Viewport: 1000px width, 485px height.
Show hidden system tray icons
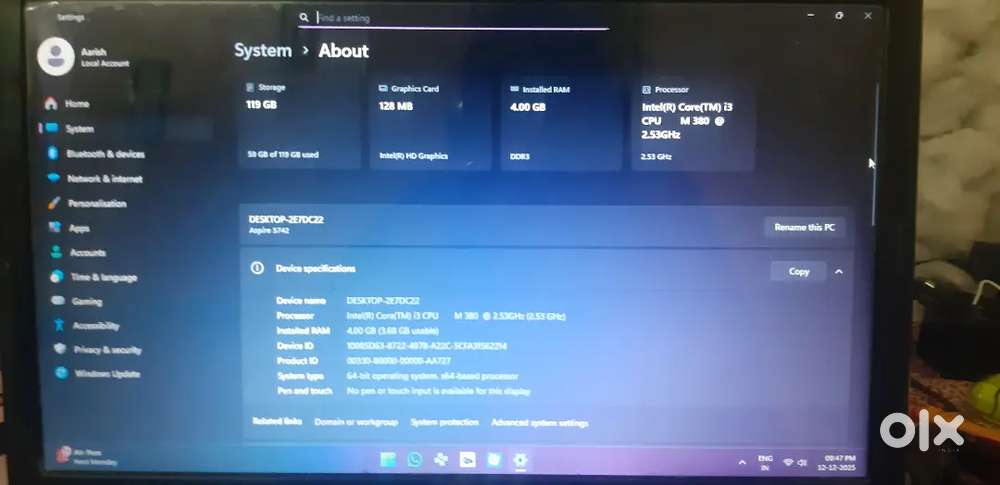pos(742,463)
